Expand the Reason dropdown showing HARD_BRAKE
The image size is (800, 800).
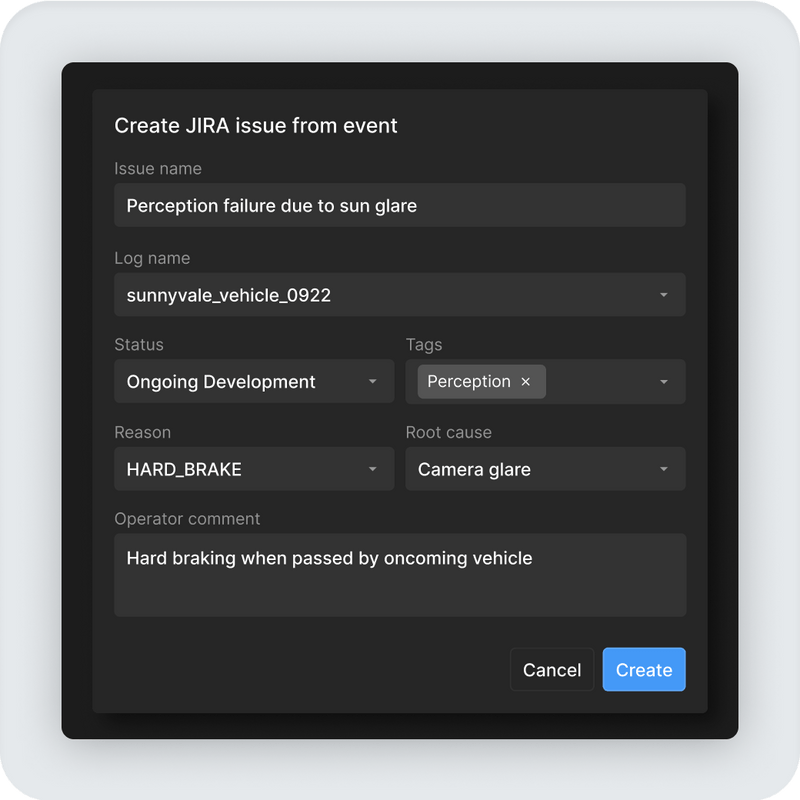tap(253, 468)
